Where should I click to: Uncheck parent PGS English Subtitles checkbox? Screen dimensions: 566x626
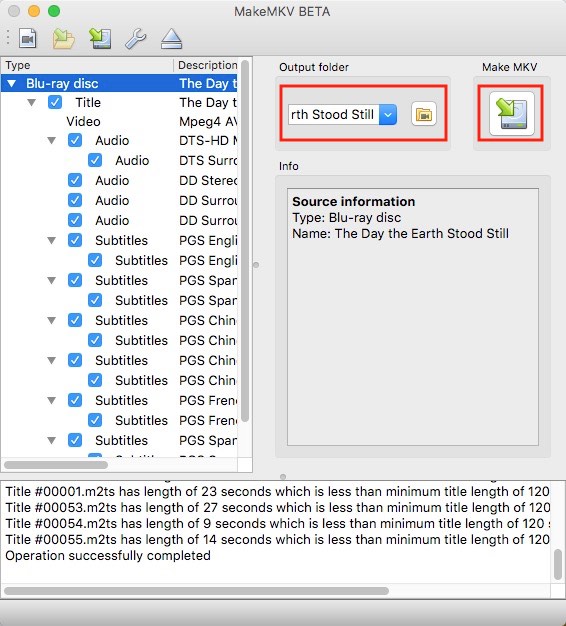tap(75, 240)
